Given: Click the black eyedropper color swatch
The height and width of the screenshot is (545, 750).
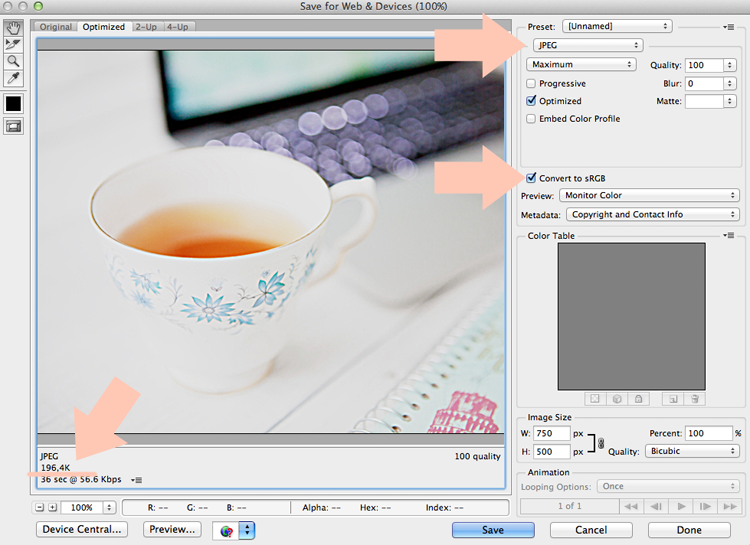Looking at the screenshot, I should point(13,103).
